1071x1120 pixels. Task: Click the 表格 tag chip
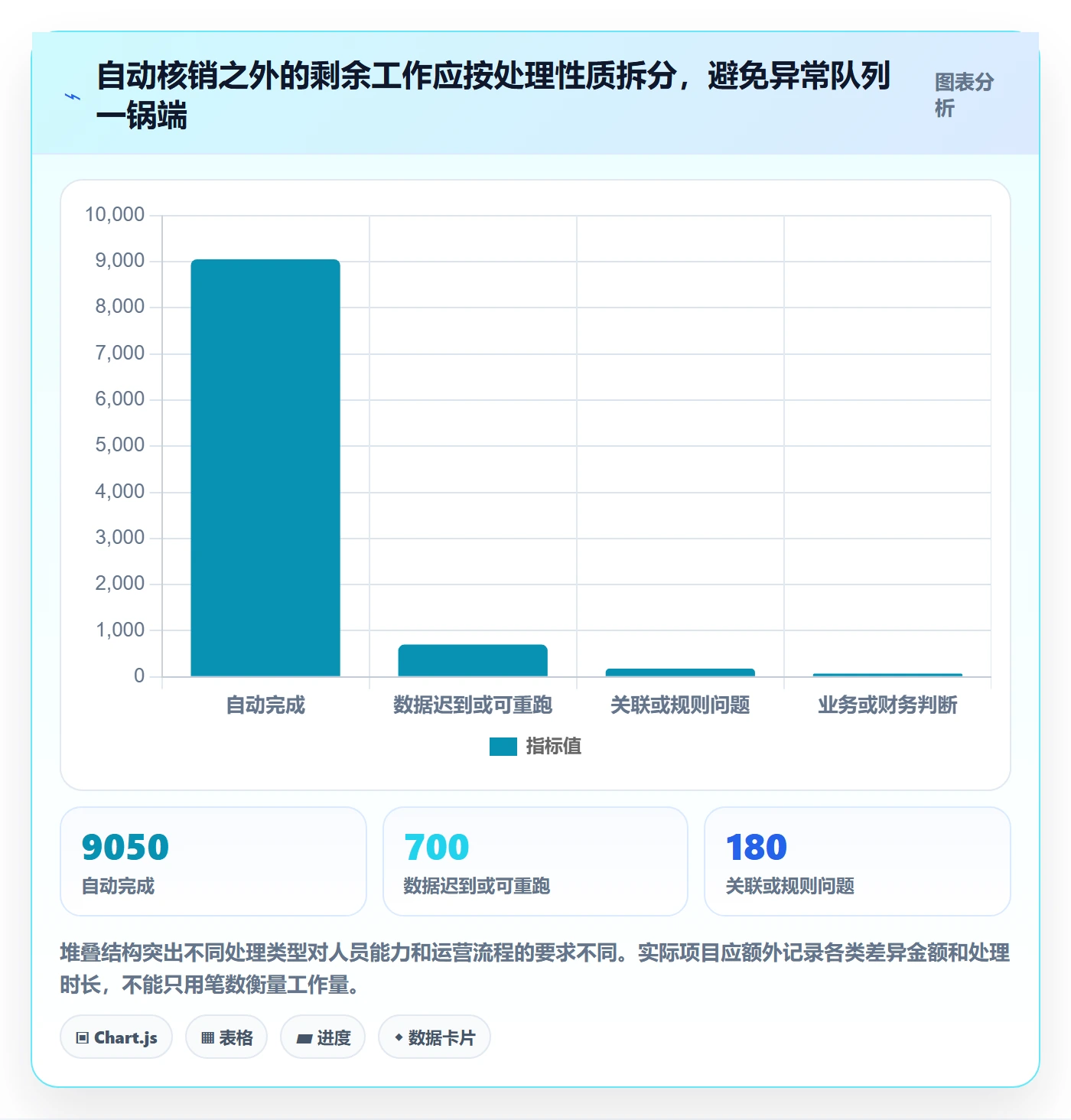tap(226, 1037)
